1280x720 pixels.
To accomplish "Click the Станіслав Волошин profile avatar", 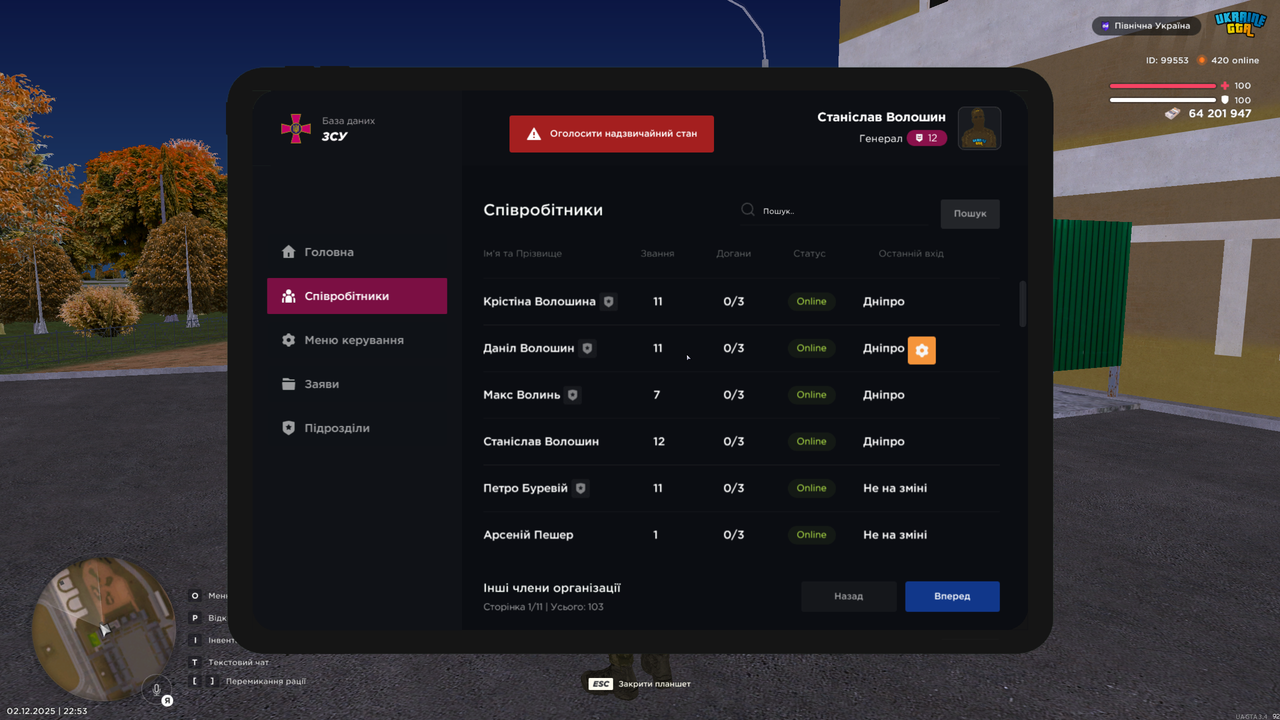I will tap(980, 128).
